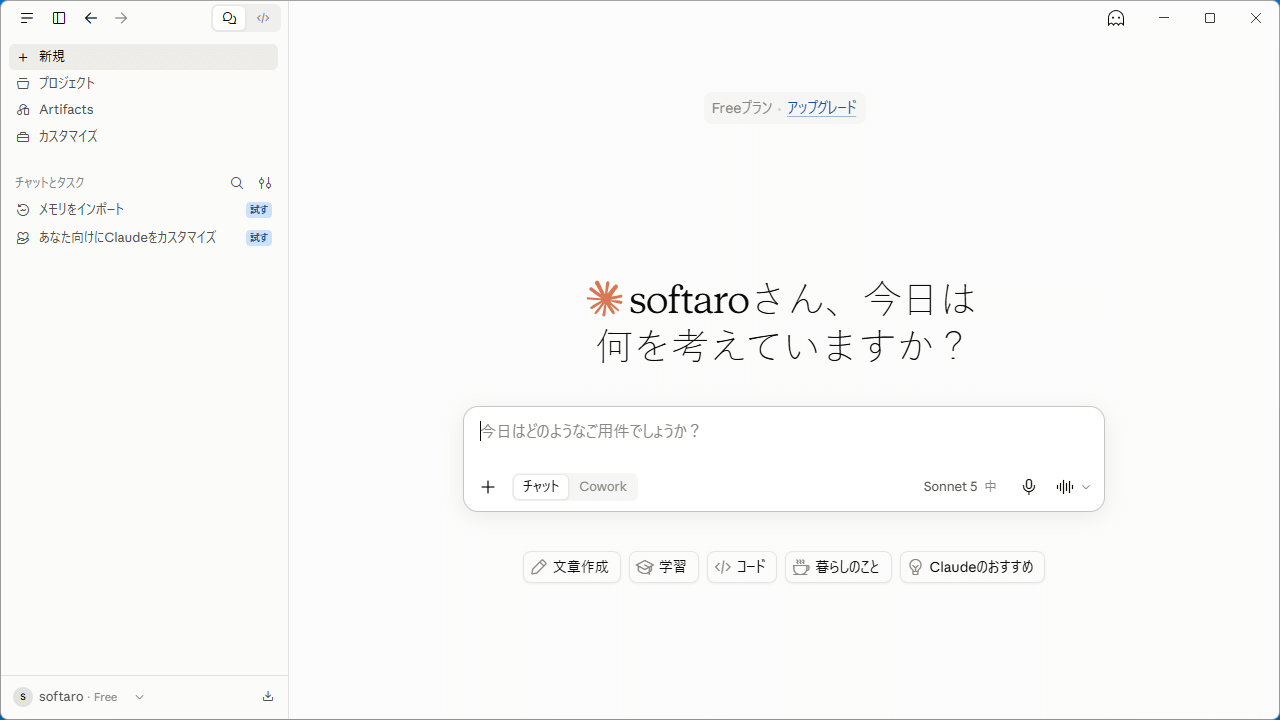Switch to chat mode bubble icon

point(230,18)
